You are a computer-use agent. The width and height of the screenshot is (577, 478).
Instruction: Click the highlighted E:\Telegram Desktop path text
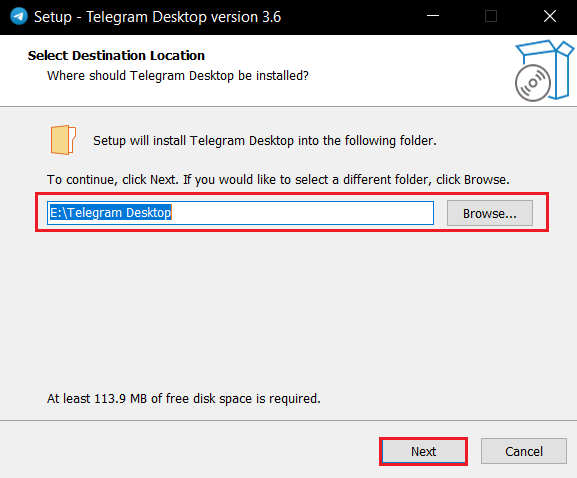(110, 212)
